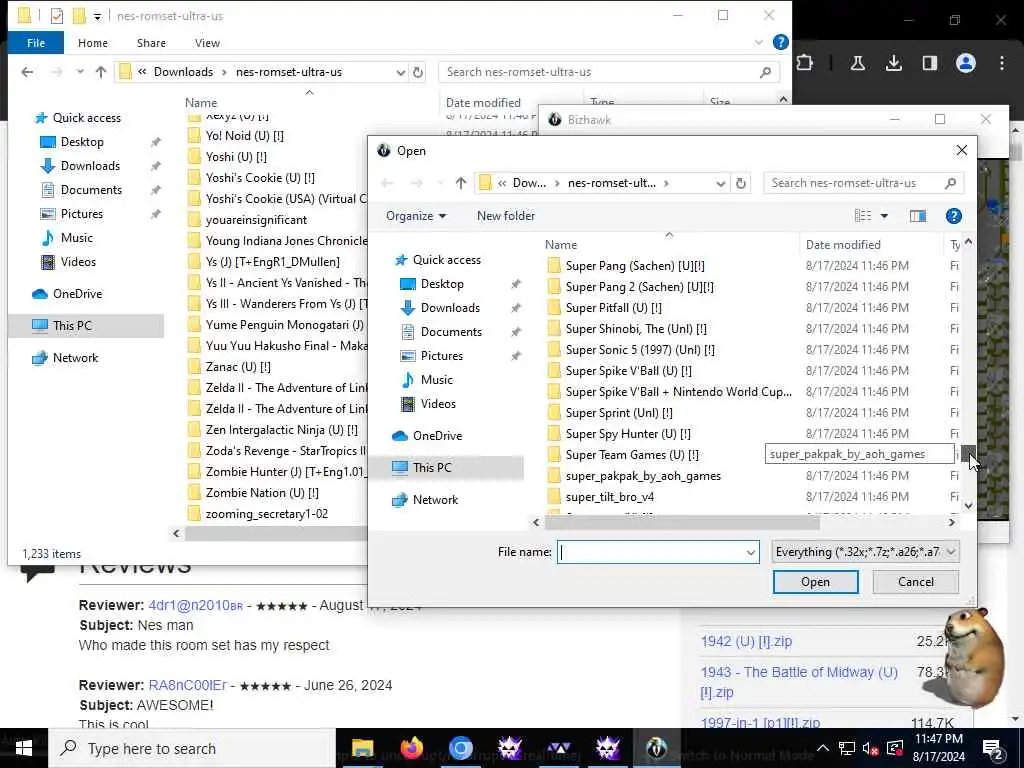Click the Open button
Viewport: 1024px width, 768px height.
click(x=815, y=582)
